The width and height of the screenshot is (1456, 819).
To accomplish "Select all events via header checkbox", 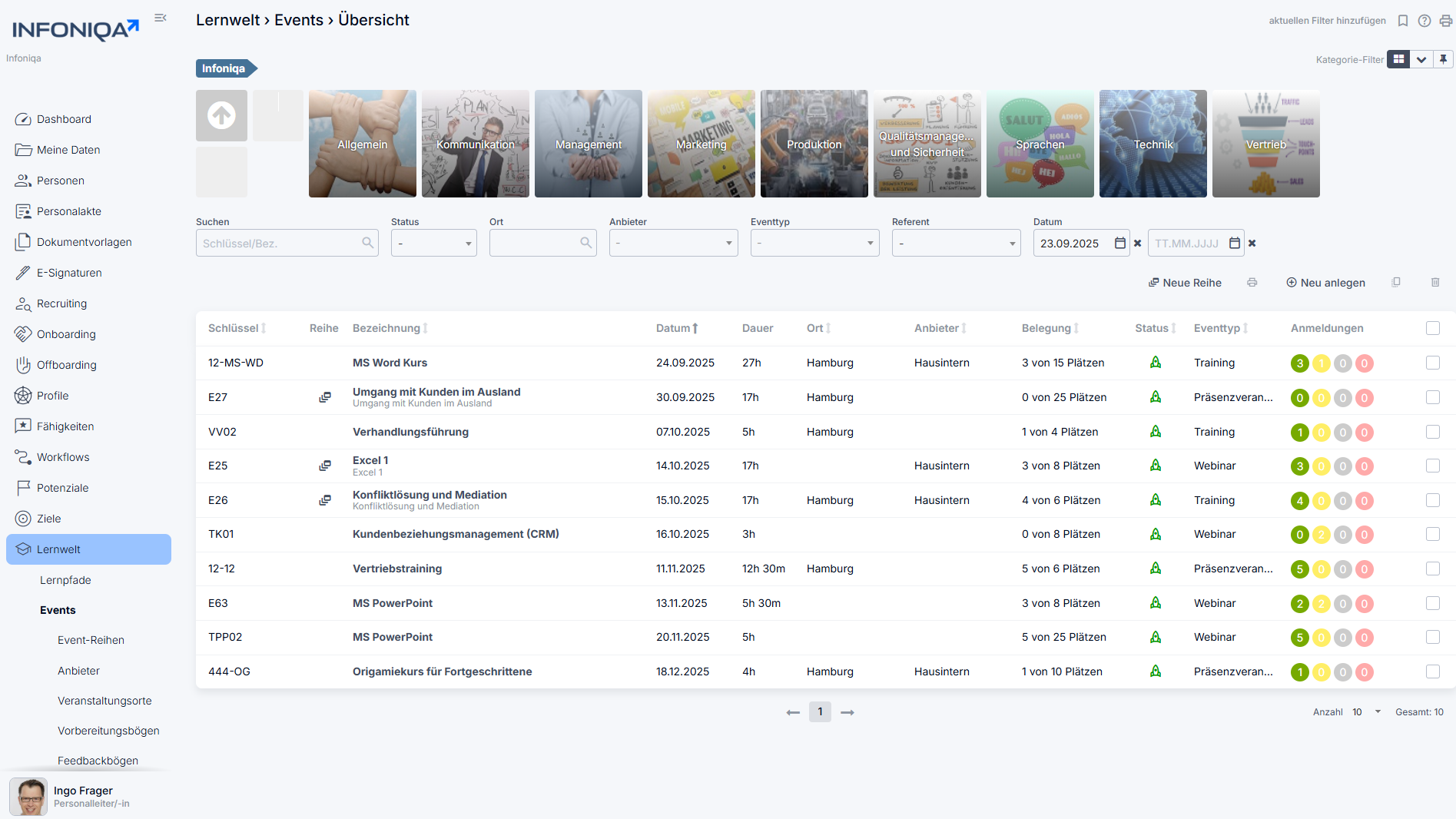I will pos(1432,328).
